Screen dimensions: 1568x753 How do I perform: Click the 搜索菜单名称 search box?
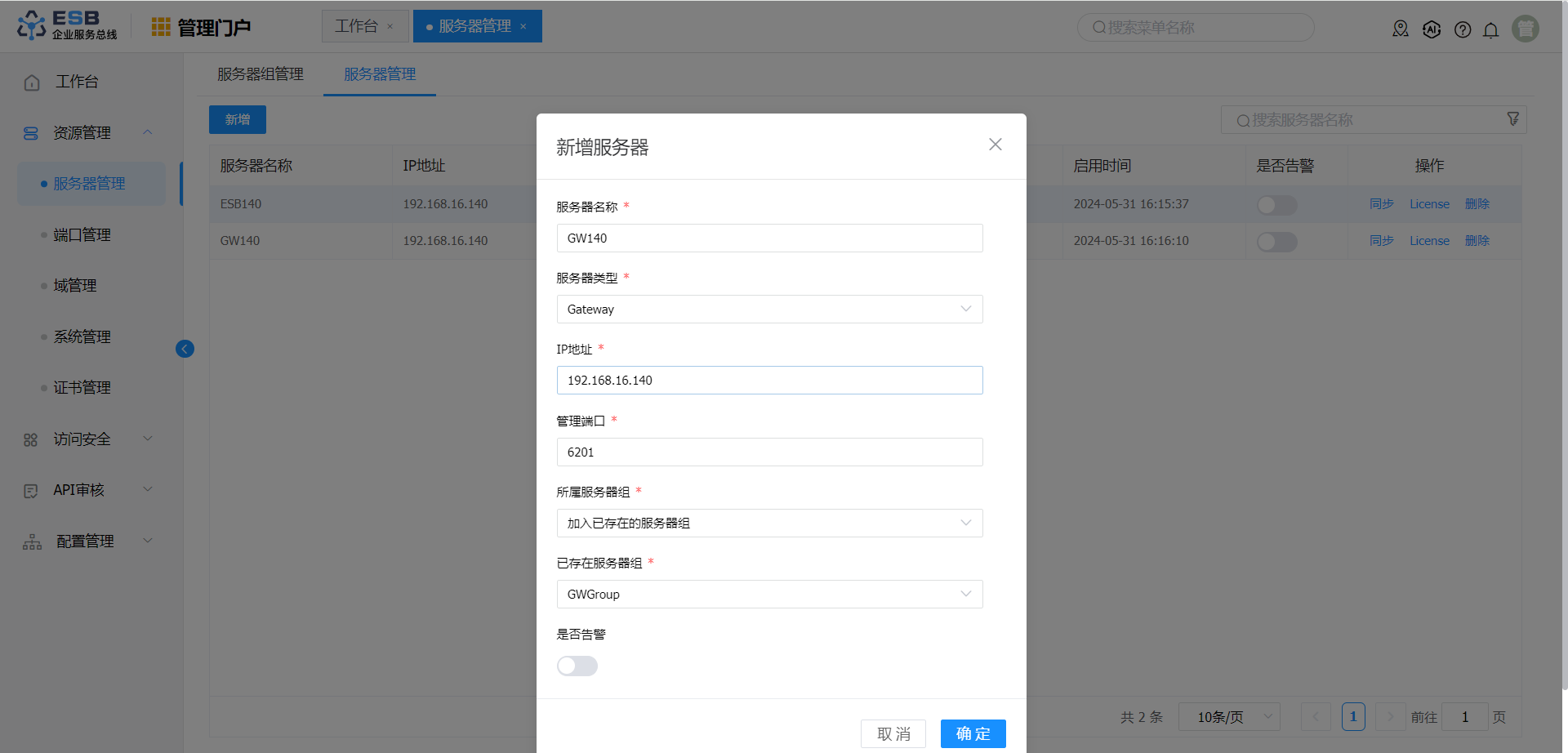[1196, 28]
